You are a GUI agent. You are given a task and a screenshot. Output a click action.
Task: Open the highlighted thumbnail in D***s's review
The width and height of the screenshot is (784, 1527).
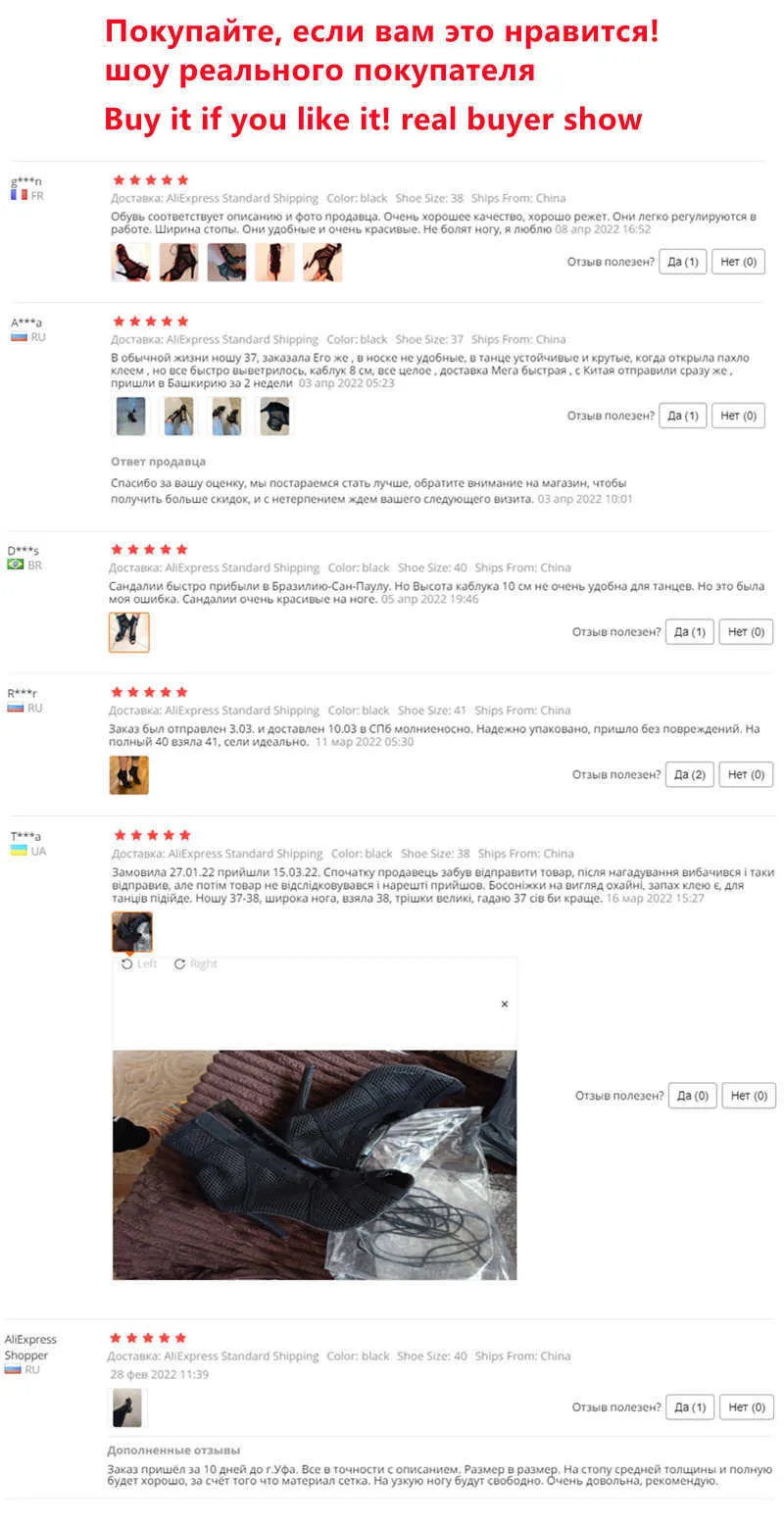128,632
